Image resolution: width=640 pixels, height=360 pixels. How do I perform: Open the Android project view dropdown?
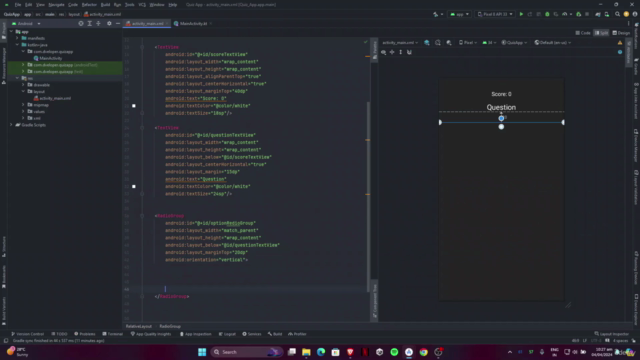27,24
